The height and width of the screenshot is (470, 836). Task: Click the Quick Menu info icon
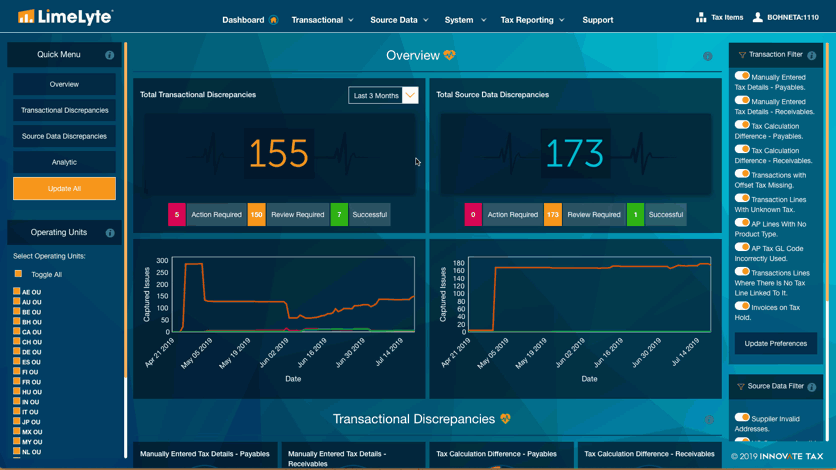pos(109,55)
